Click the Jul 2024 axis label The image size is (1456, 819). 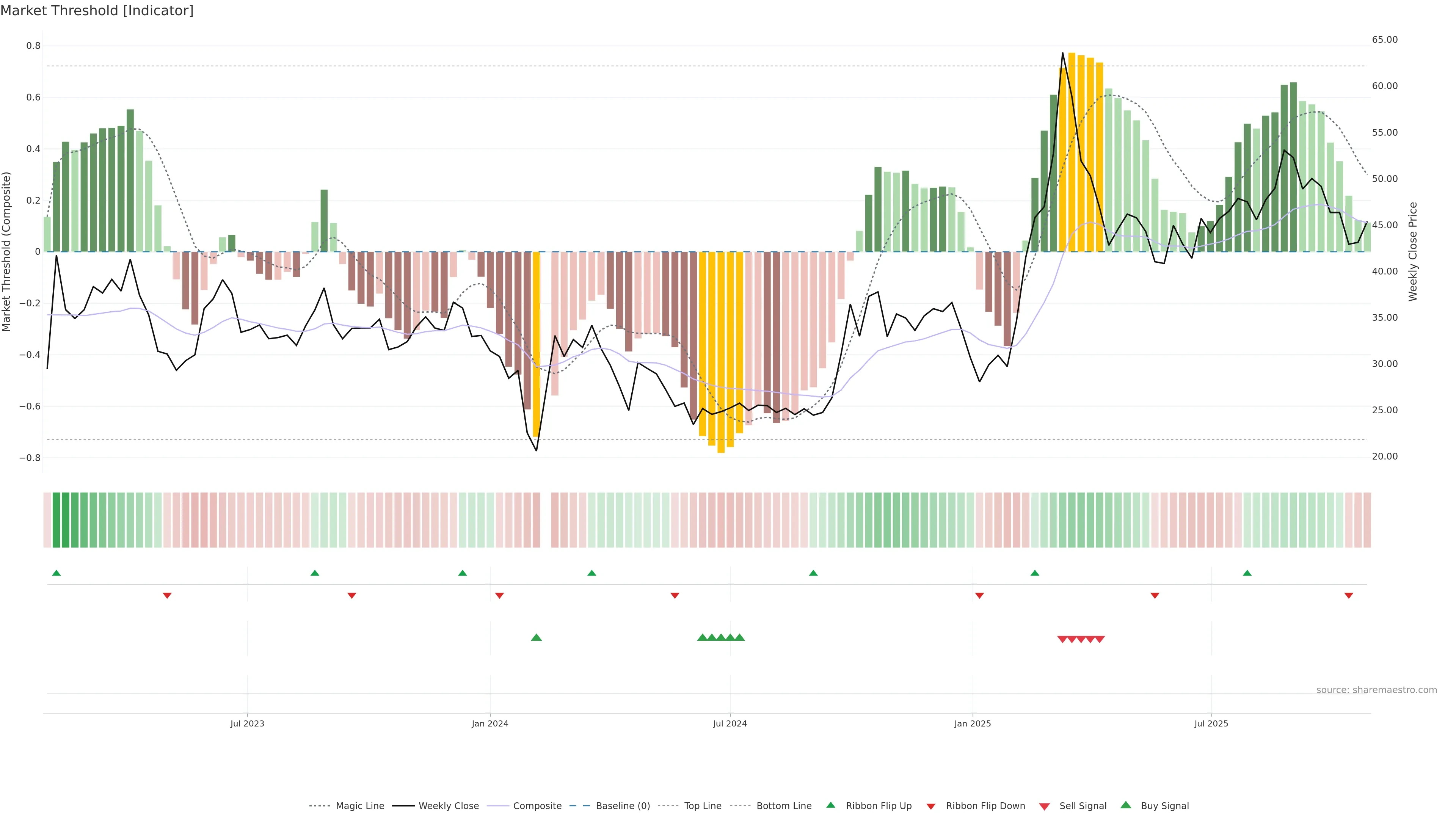point(730,723)
